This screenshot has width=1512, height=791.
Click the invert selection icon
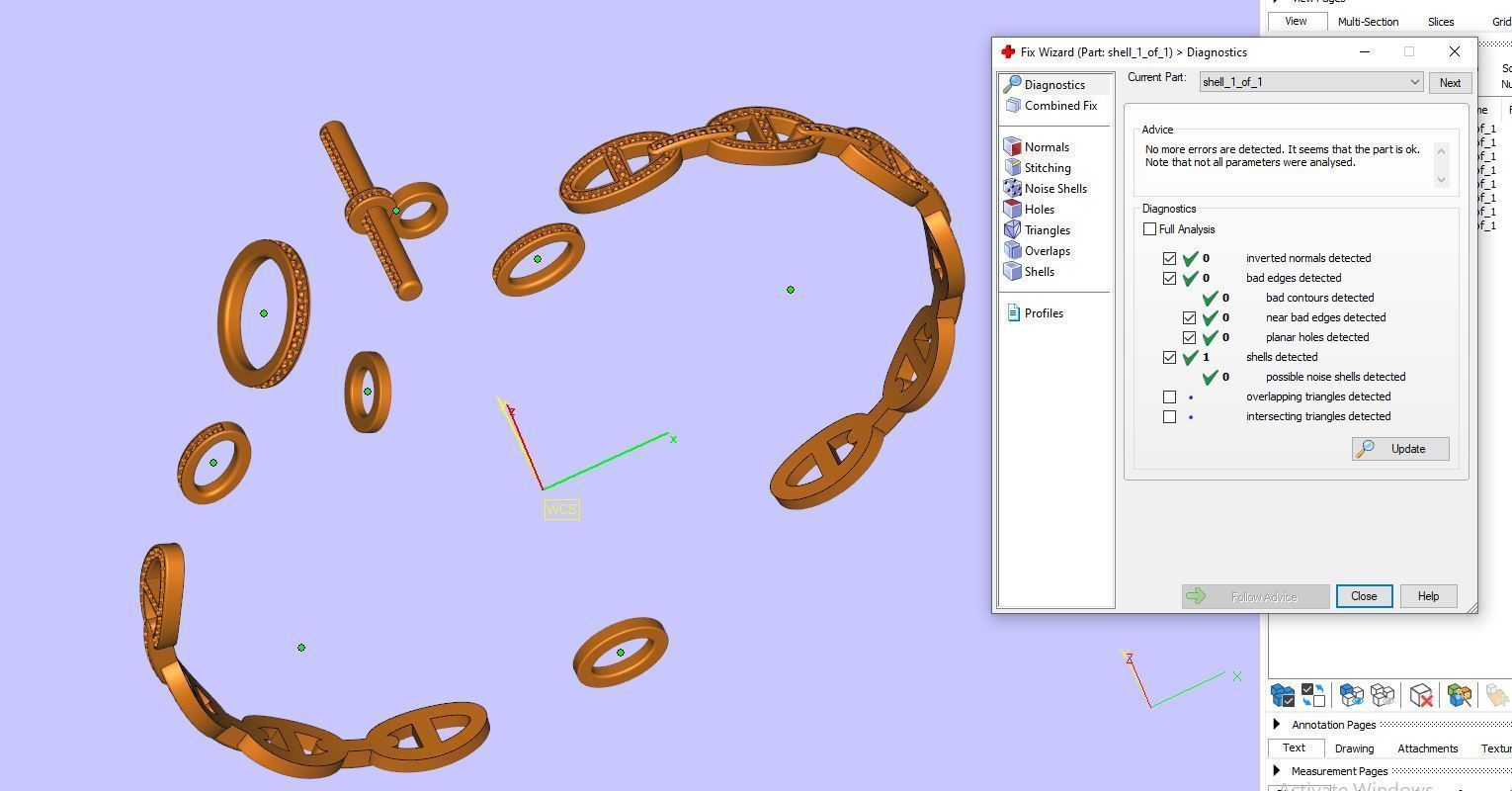(x=1313, y=696)
